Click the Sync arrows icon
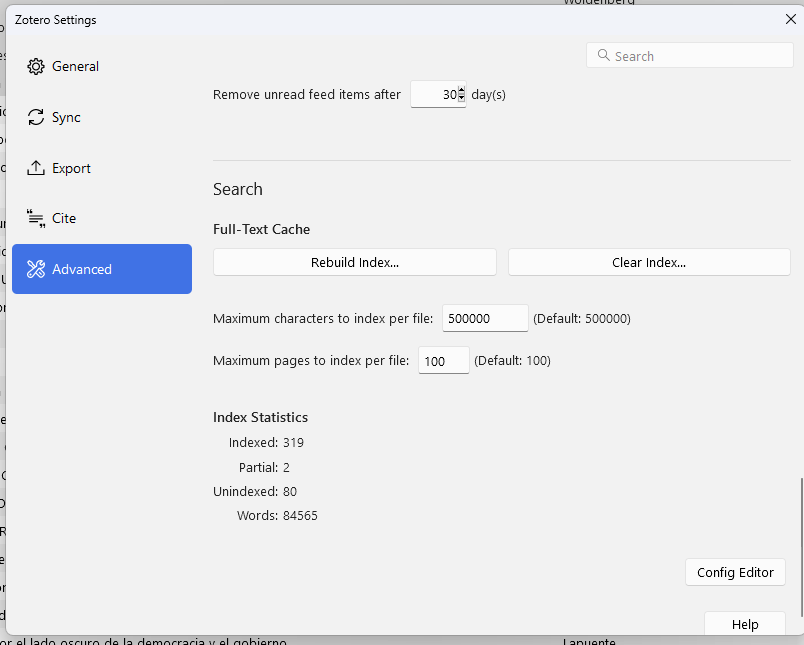The width and height of the screenshot is (804, 645). pos(36,117)
